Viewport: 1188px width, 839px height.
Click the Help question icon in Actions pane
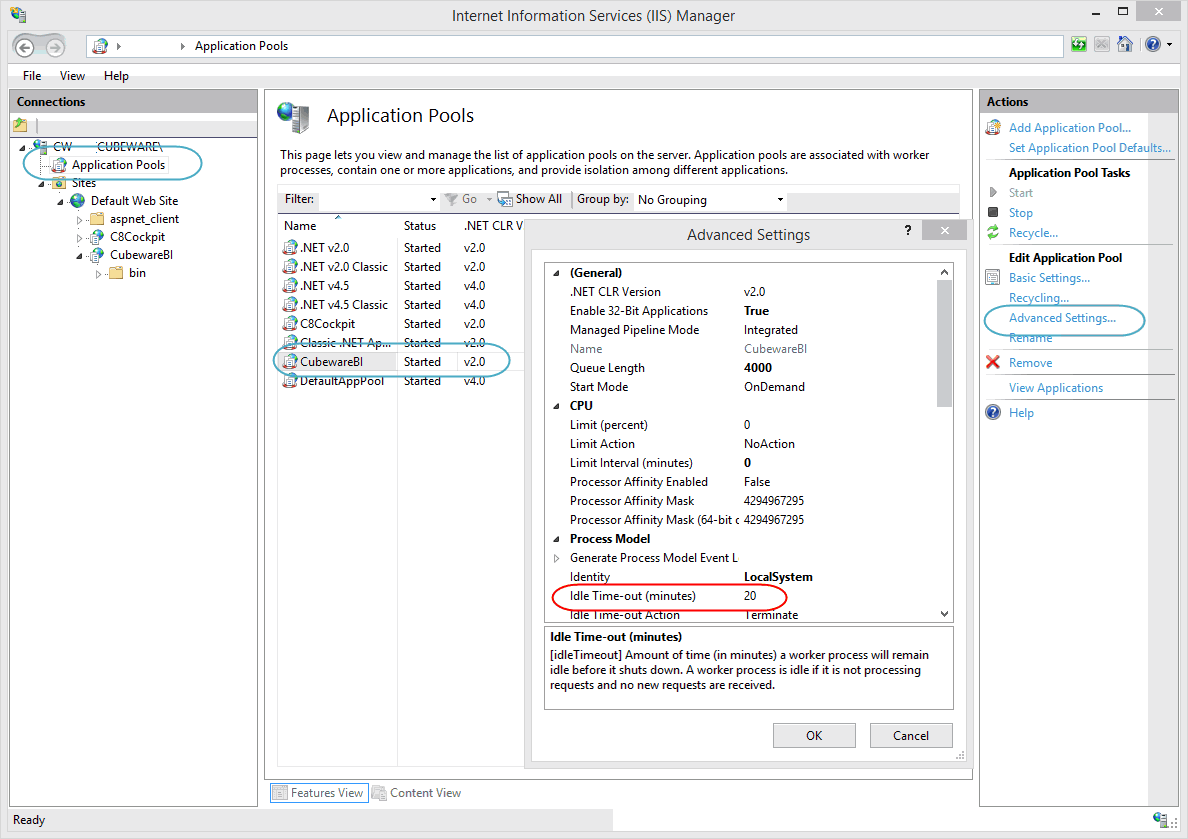[x=993, y=412]
